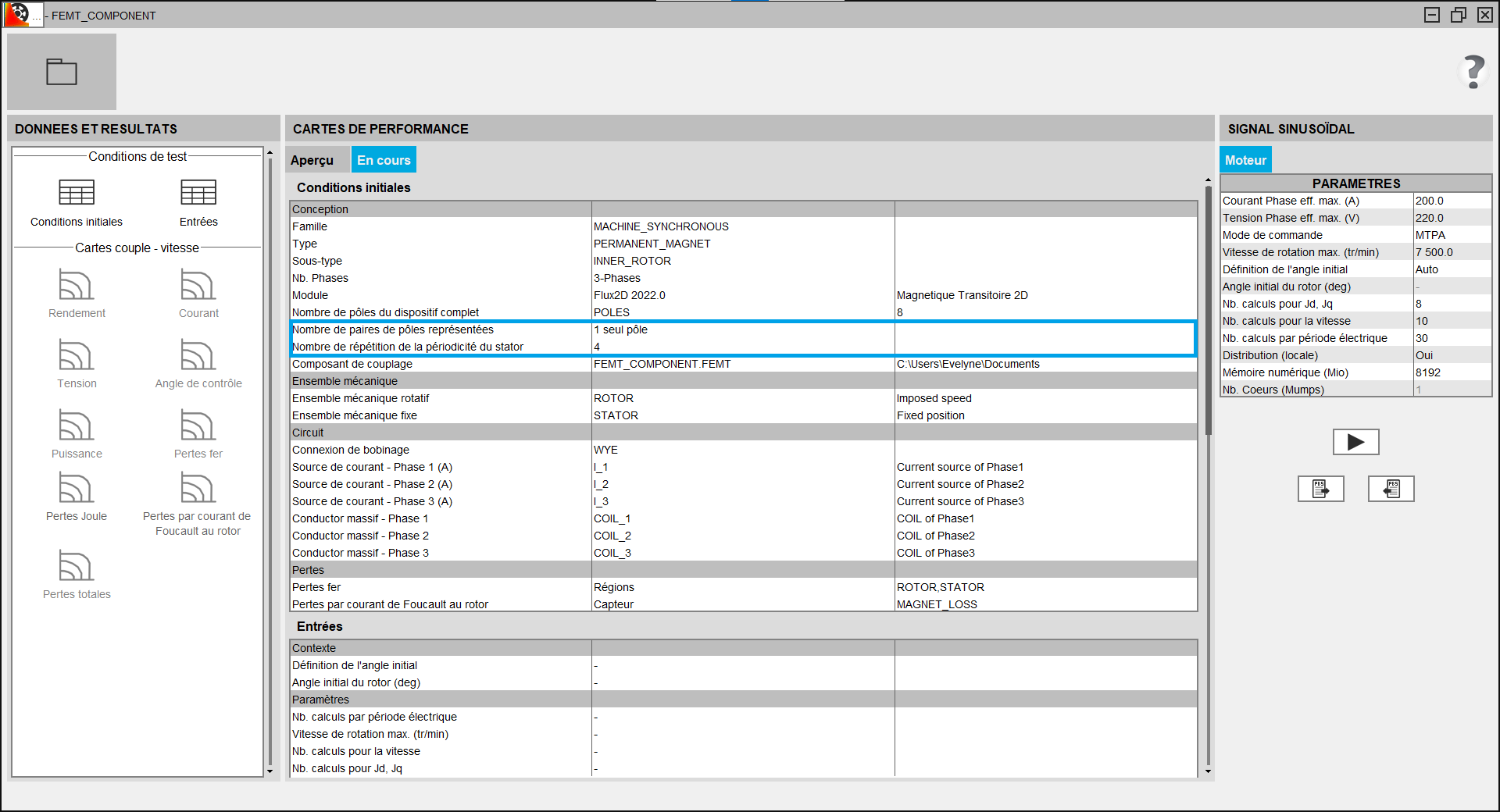Open the help question mark icon
The image size is (1500, 812).
(1473, 72)
